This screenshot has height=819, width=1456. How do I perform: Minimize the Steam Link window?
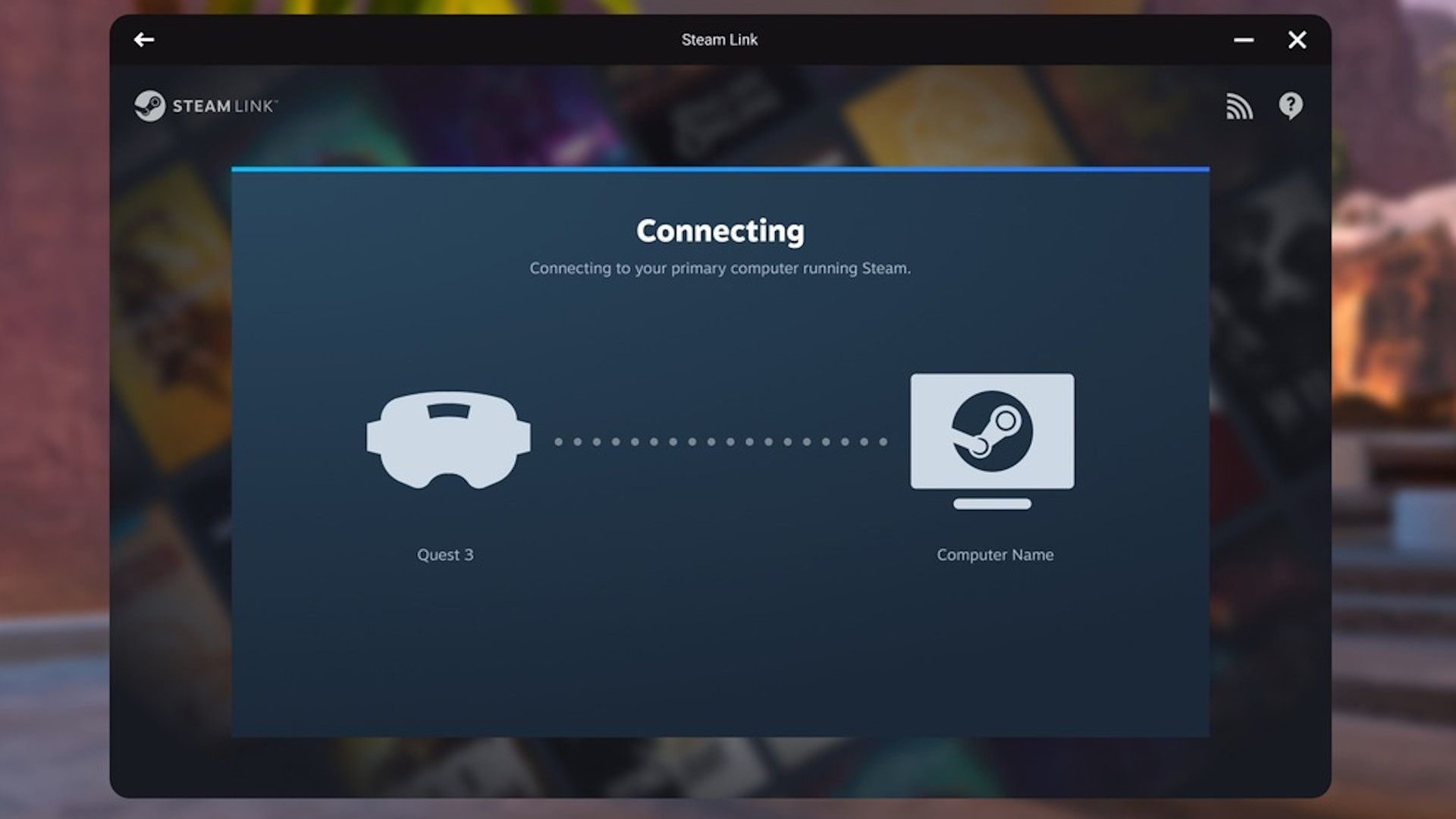[x=1243, y=40]
